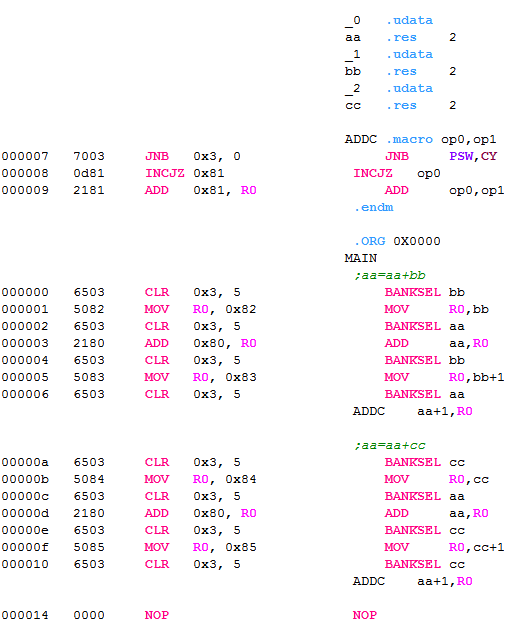The width and height of the screenshot is (529, 628).
Task: Select opcode 0000
Action: tap(89, 615)
